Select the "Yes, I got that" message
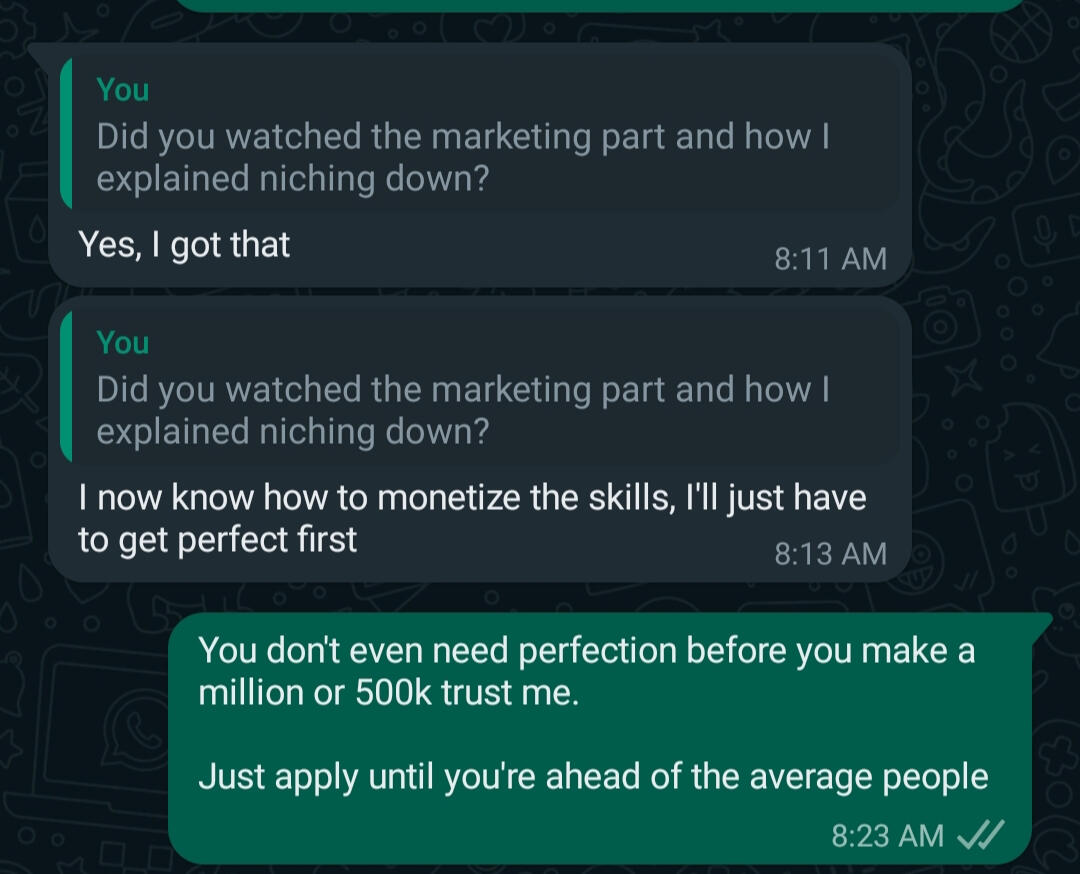This screenshot has width=1080, height=874. (185, 245)
